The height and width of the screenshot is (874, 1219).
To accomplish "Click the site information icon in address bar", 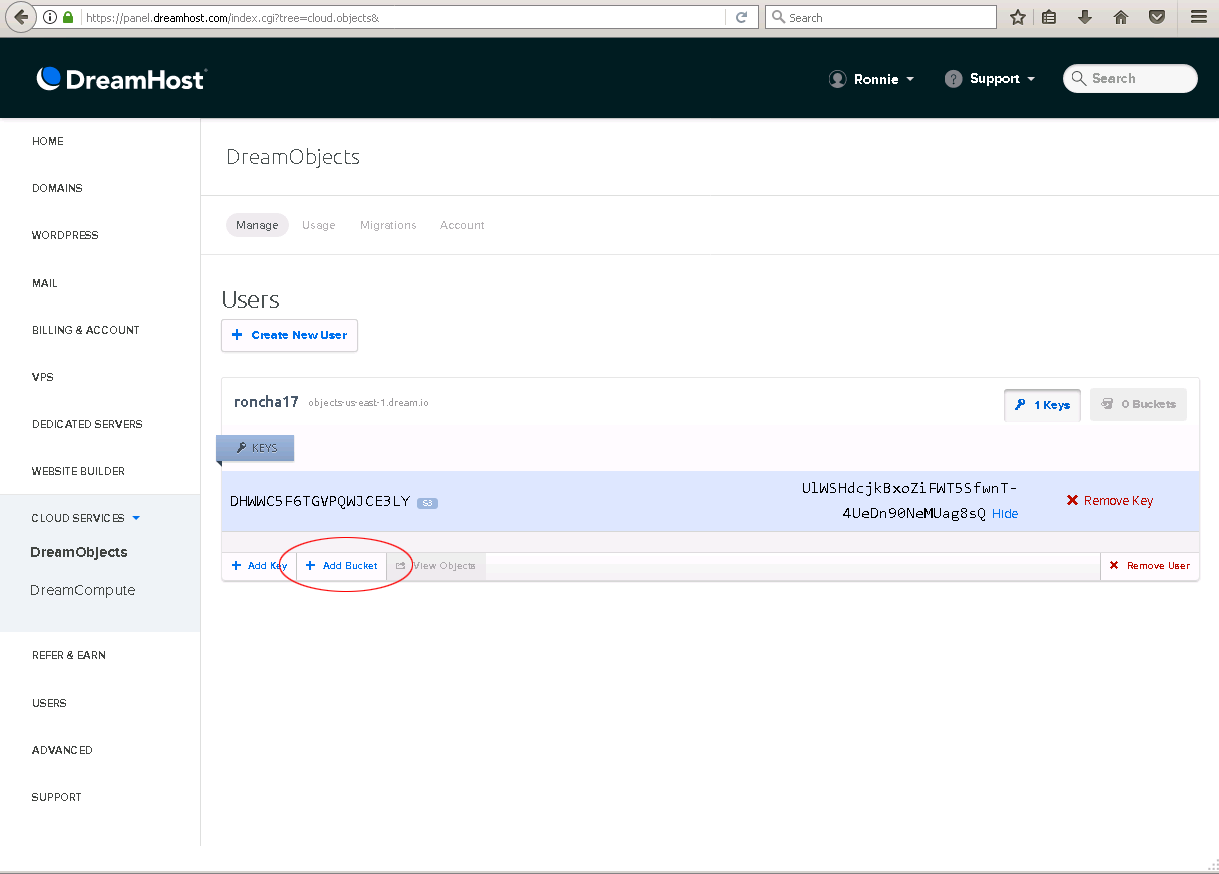I will click(x=50, y=17).
